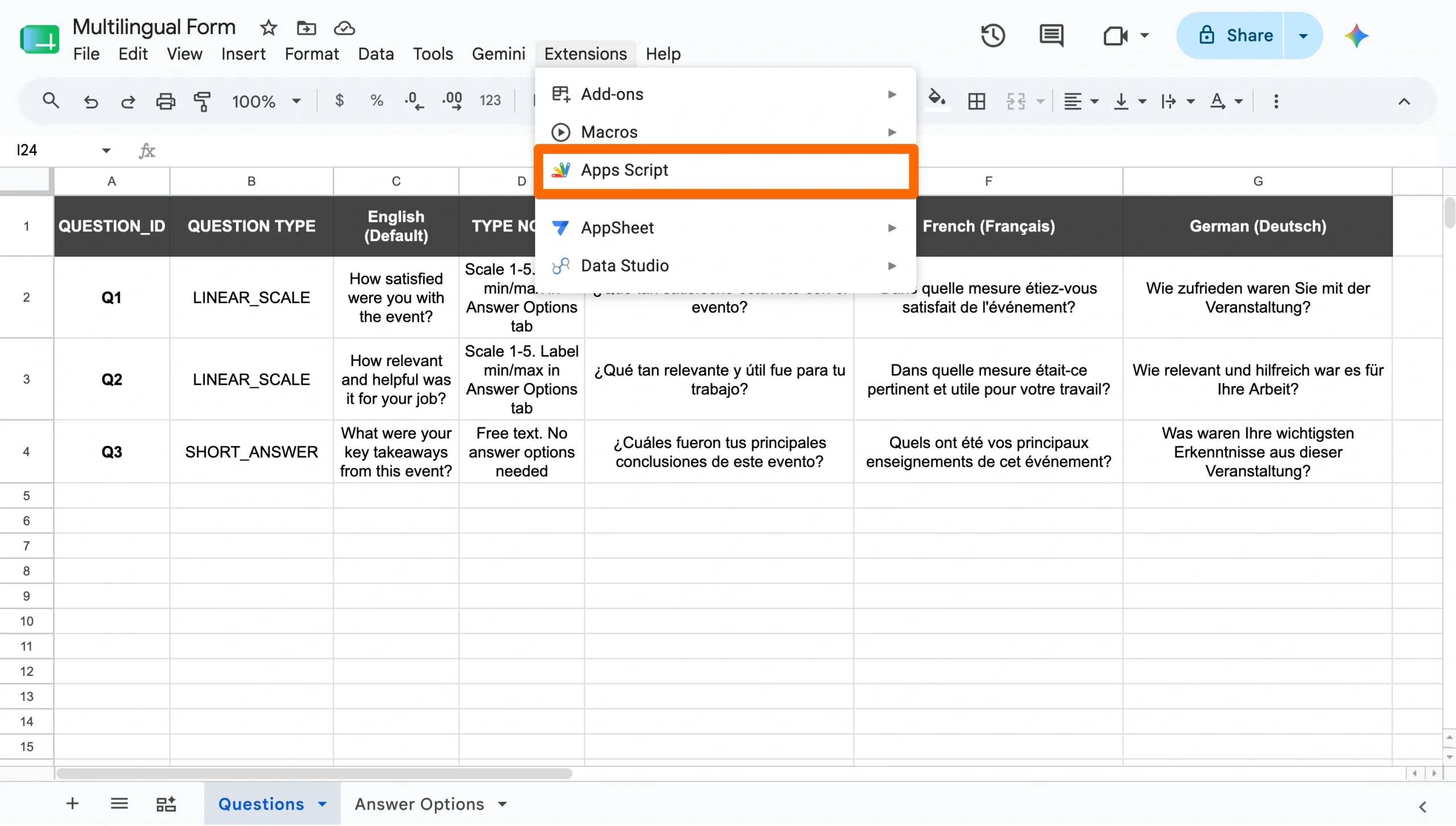Image resolution: width=1456 pixels, height=826 pixels.
Task: Increase decimal places
Action: 452,101
